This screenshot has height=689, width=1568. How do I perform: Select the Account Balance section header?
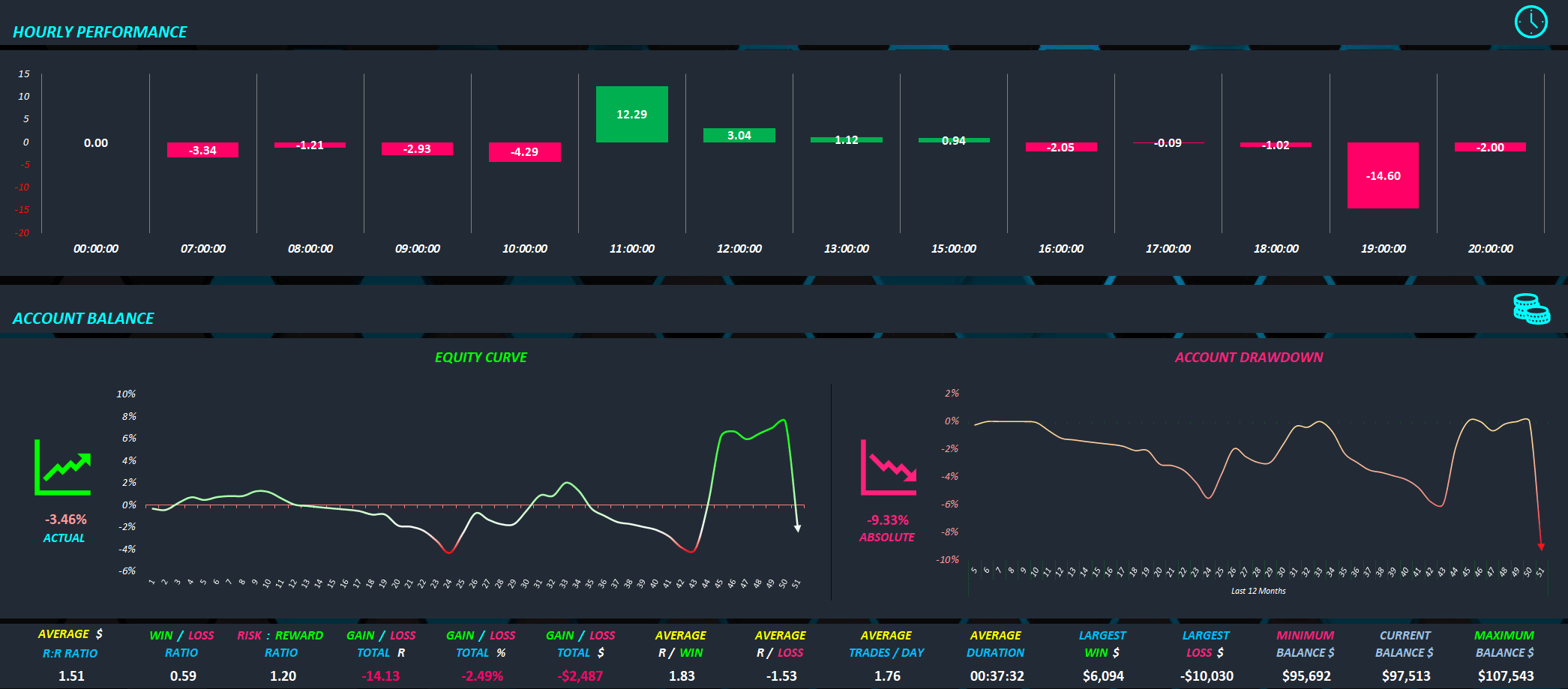pos(83,317)
